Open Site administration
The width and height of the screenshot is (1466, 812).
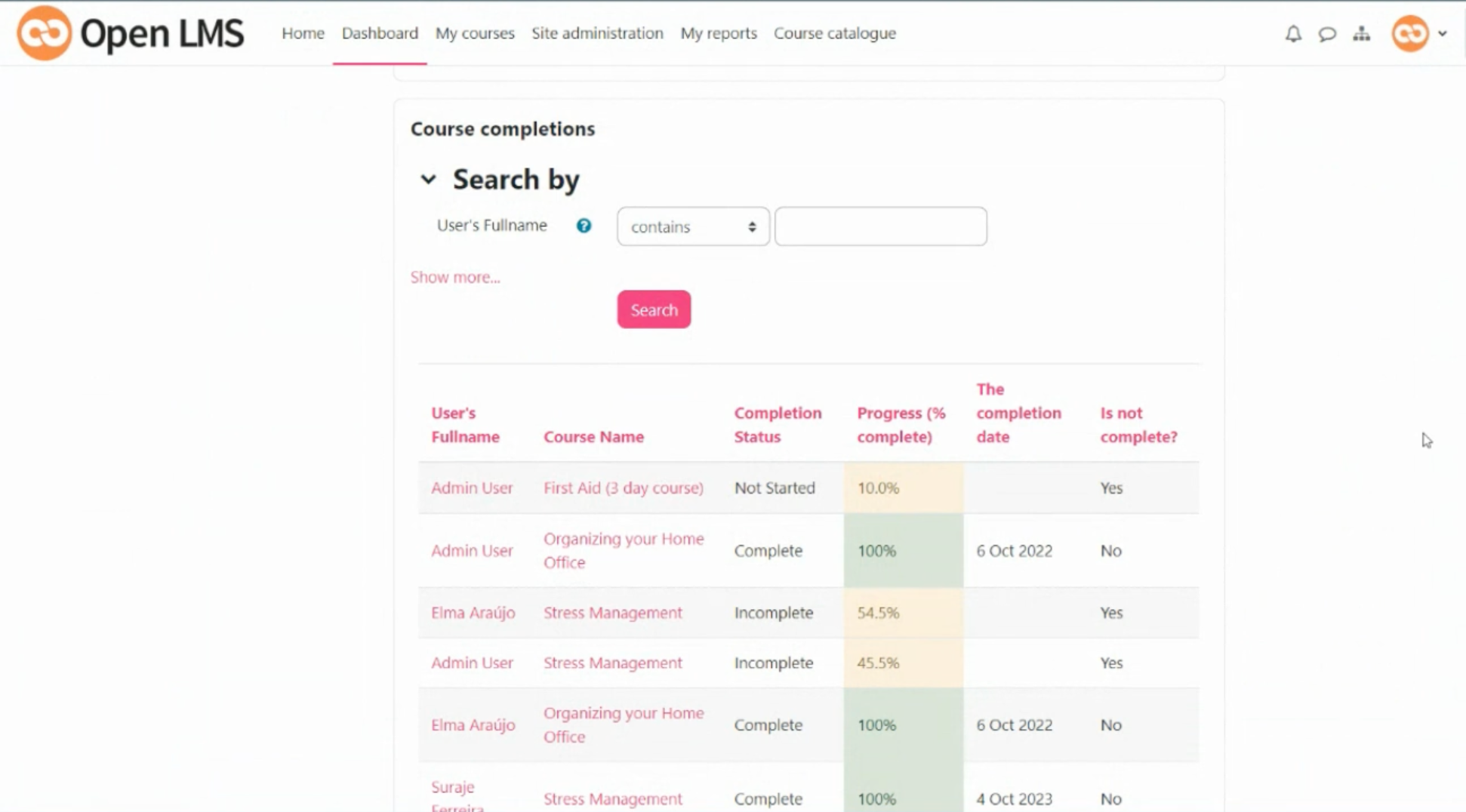click(597, 33)
